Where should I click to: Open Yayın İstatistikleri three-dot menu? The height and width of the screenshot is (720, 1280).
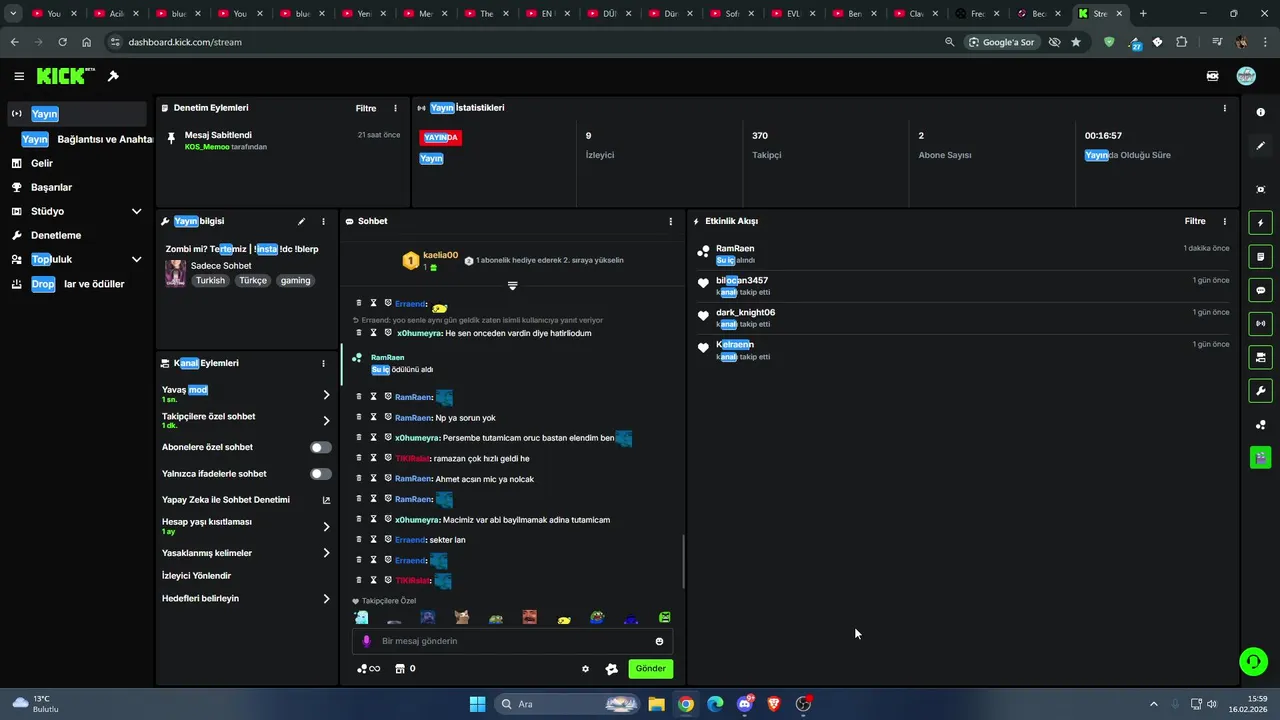coord(1225,108)
